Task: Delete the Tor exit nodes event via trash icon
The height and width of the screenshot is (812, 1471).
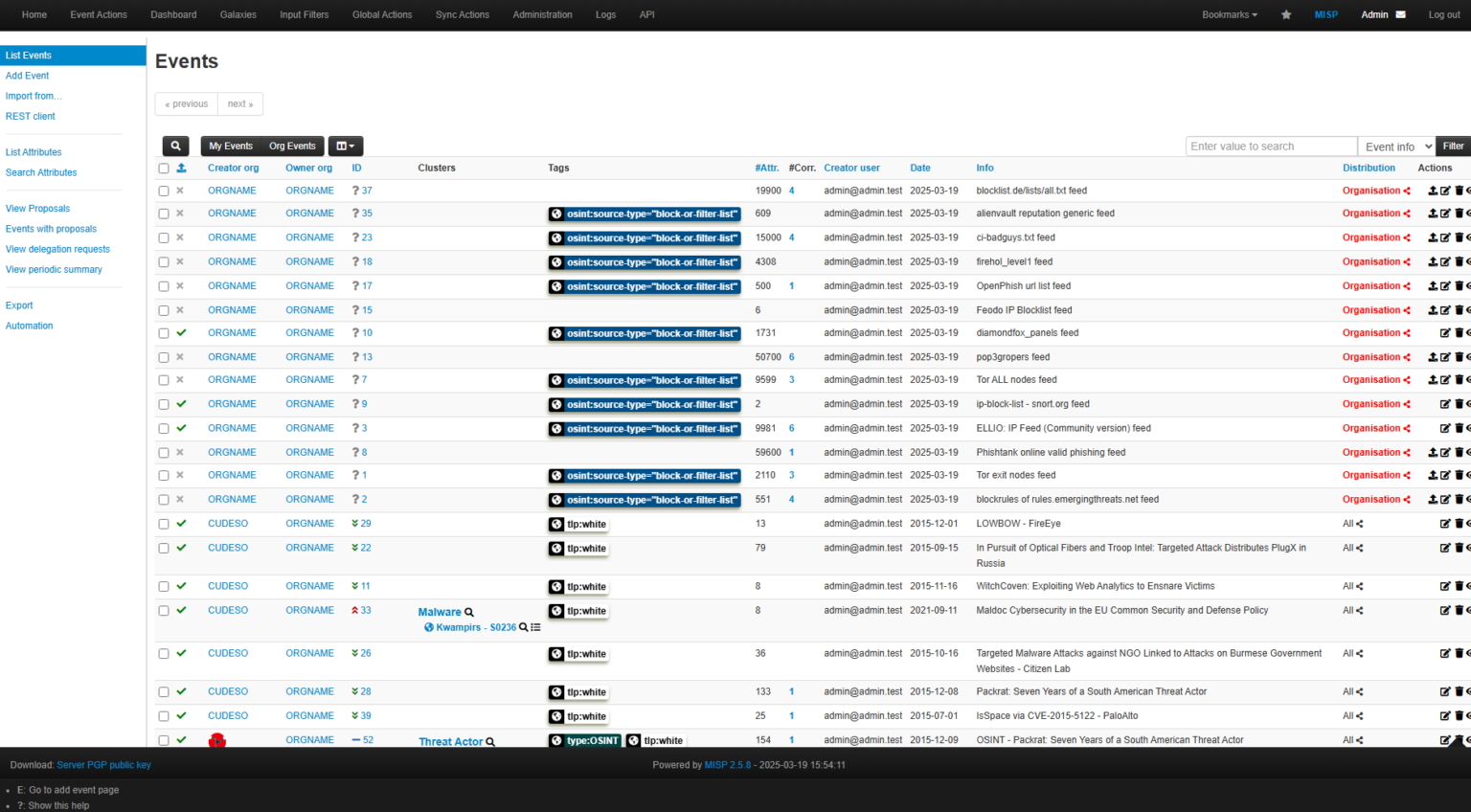Action: click(x=1460, y=475)
